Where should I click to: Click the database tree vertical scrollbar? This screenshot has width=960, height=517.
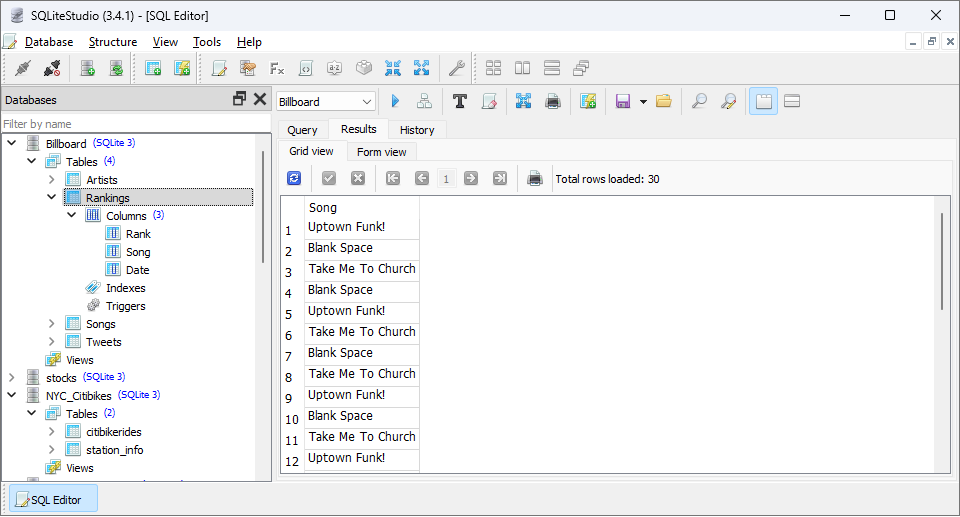click(x=263, y=206)
